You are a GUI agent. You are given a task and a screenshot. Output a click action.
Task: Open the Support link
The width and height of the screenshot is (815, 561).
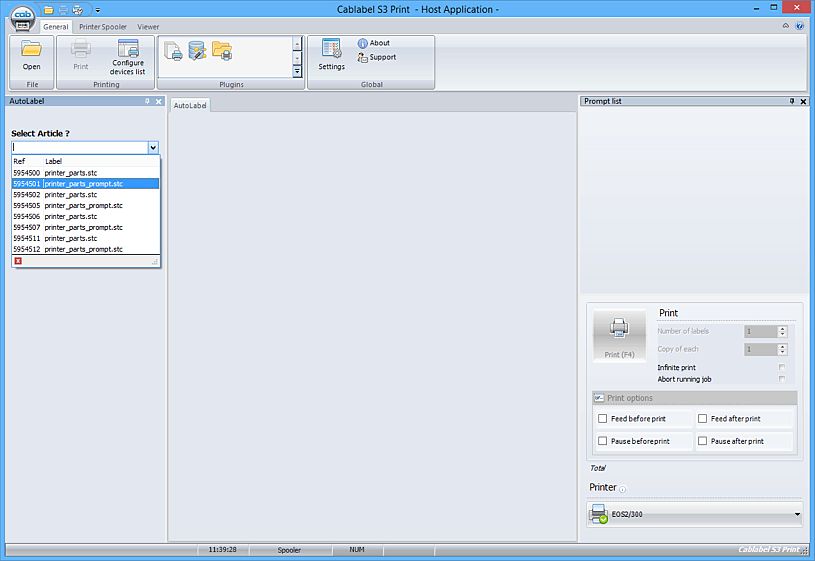(x=377, y=57)
